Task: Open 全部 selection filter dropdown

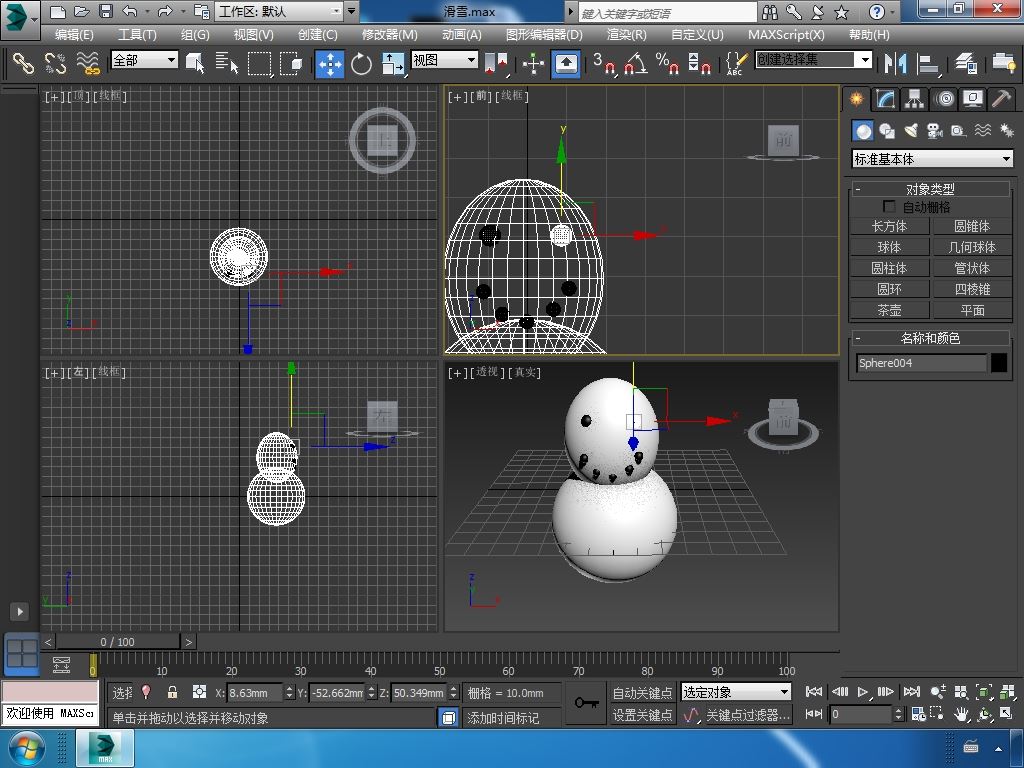Action: 144,60
